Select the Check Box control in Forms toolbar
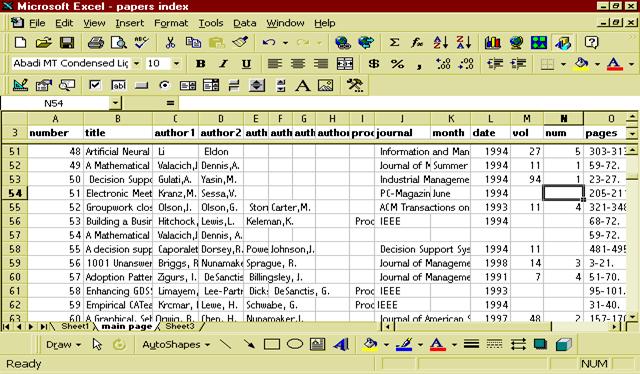The image size is (640, 374). tap(95, 85)
